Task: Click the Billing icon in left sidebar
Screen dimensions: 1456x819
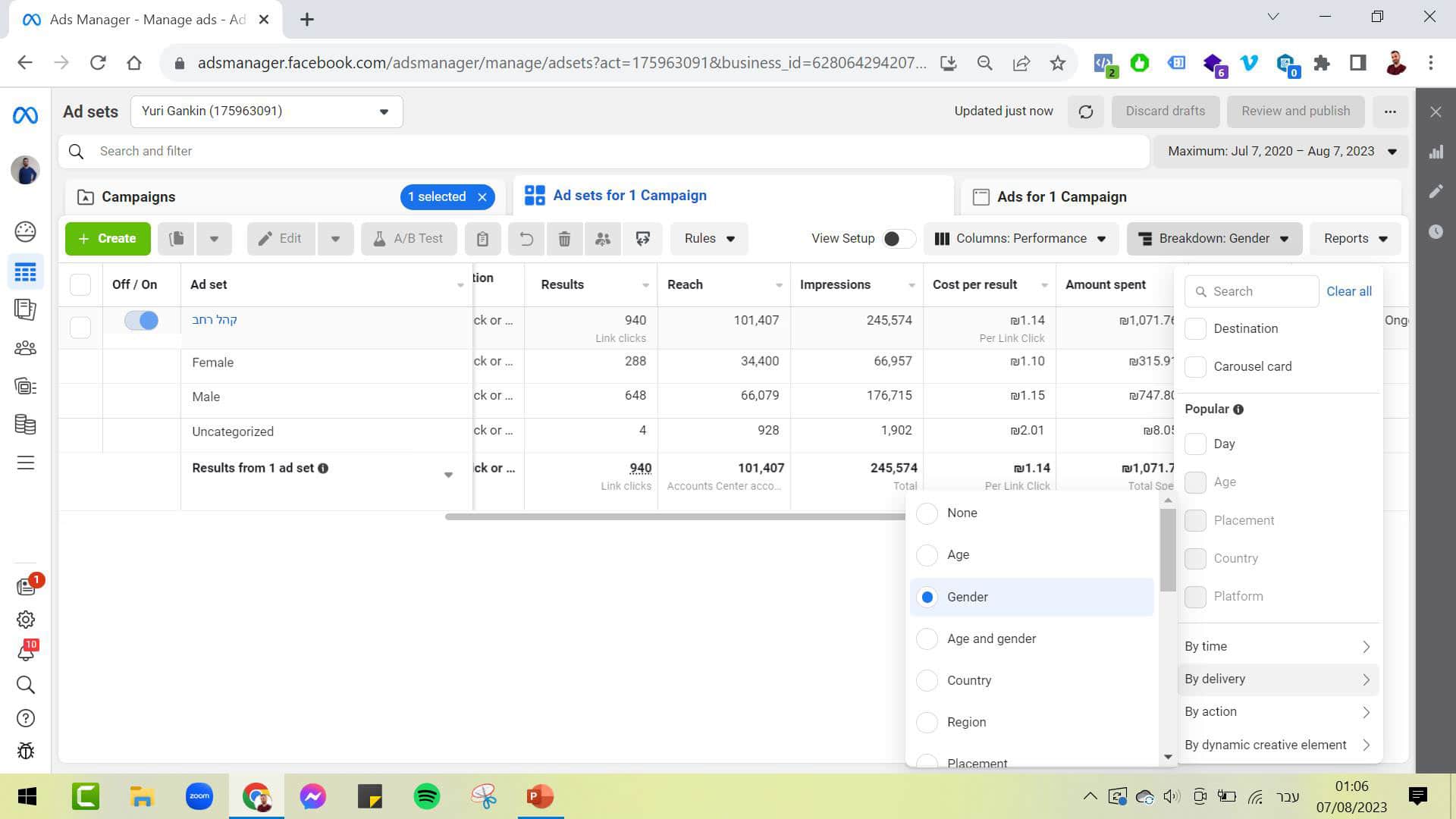Action: 25,424
